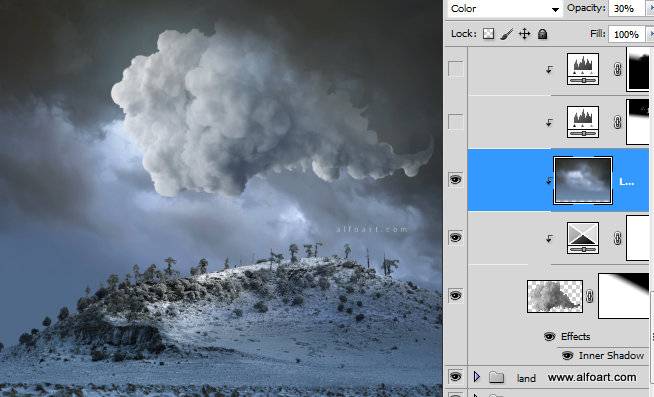Click link chain of Selective Color layer
The image size is (654, 397).
(618, 239)
